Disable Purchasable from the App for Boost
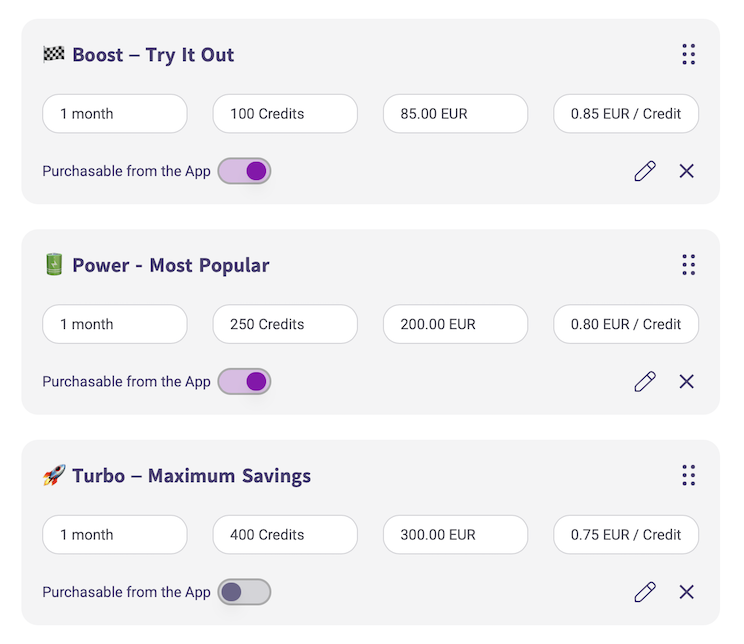The image size is (744, 644). pos(244,171)
